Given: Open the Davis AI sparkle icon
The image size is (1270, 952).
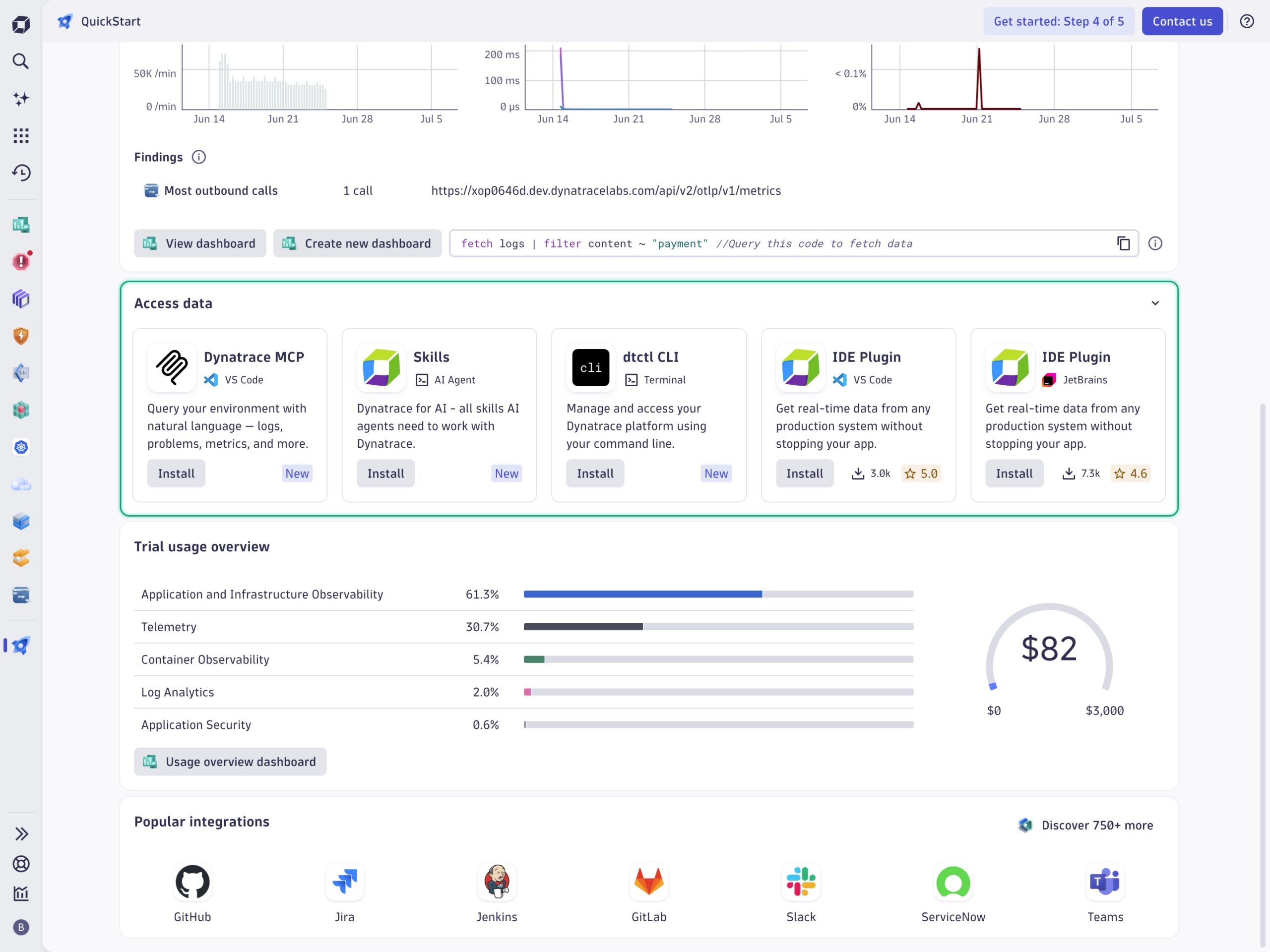Looking at the screenshot, I should point(21,99).
